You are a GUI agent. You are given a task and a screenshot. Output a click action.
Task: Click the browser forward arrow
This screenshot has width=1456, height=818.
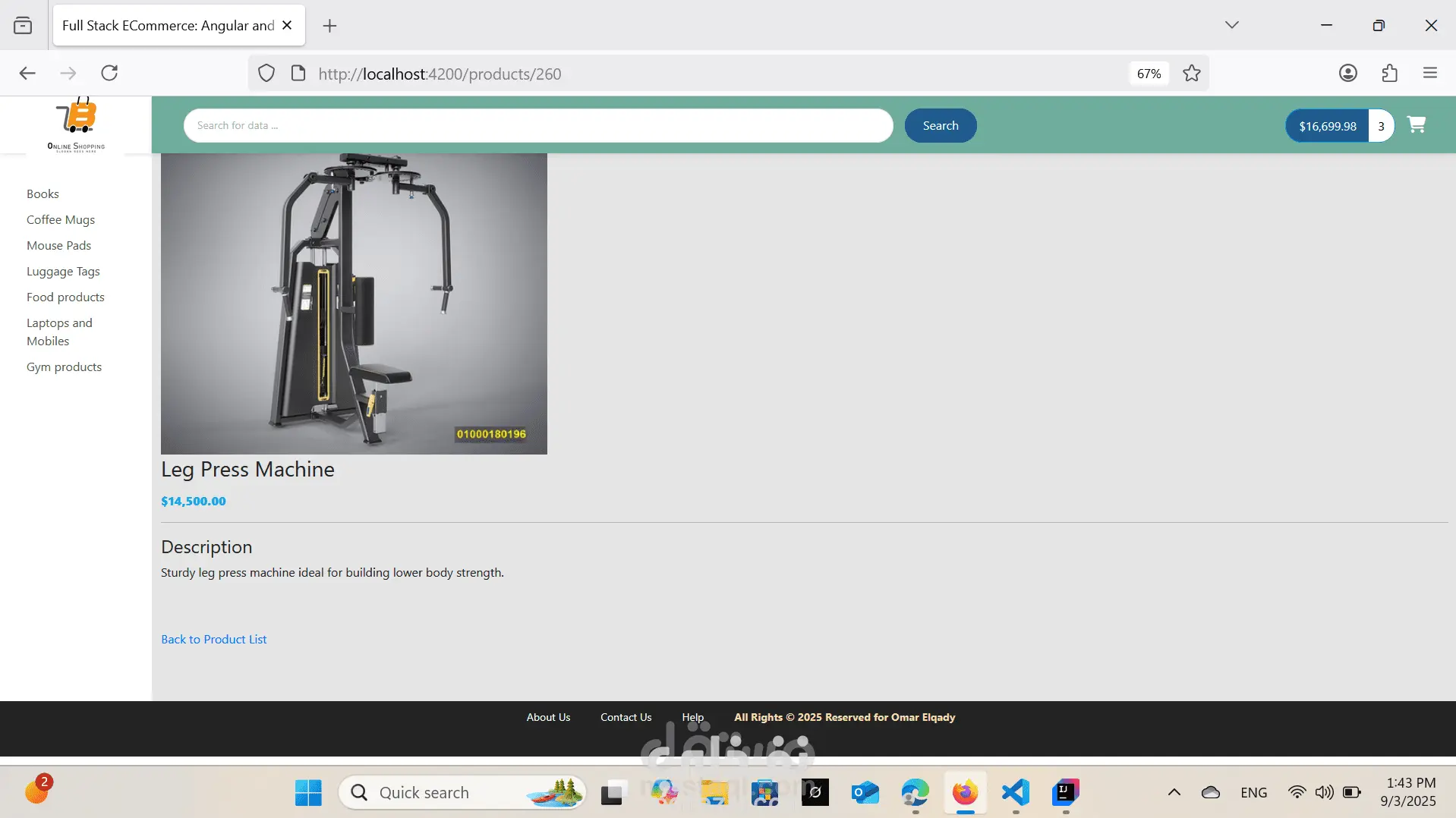(68, 73)
